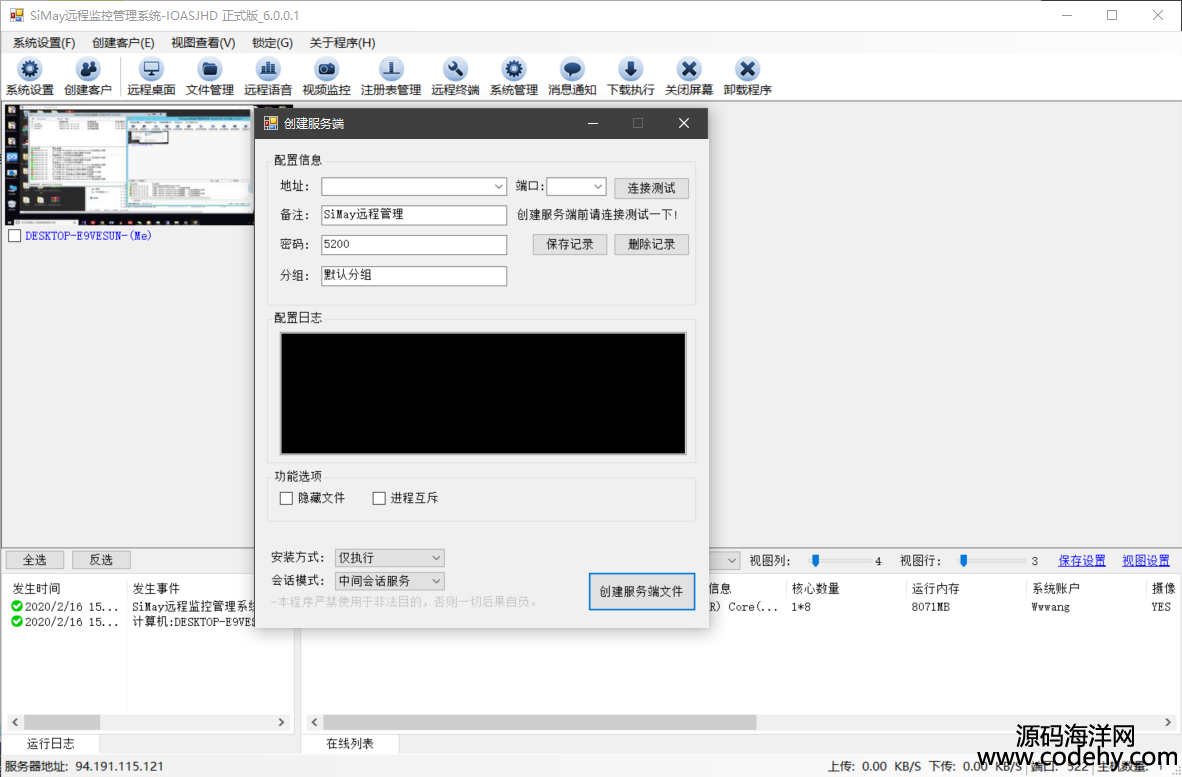Click the 连接测试 button
This screenshot has height=777, width=1182.
click(x=651, y=188)
